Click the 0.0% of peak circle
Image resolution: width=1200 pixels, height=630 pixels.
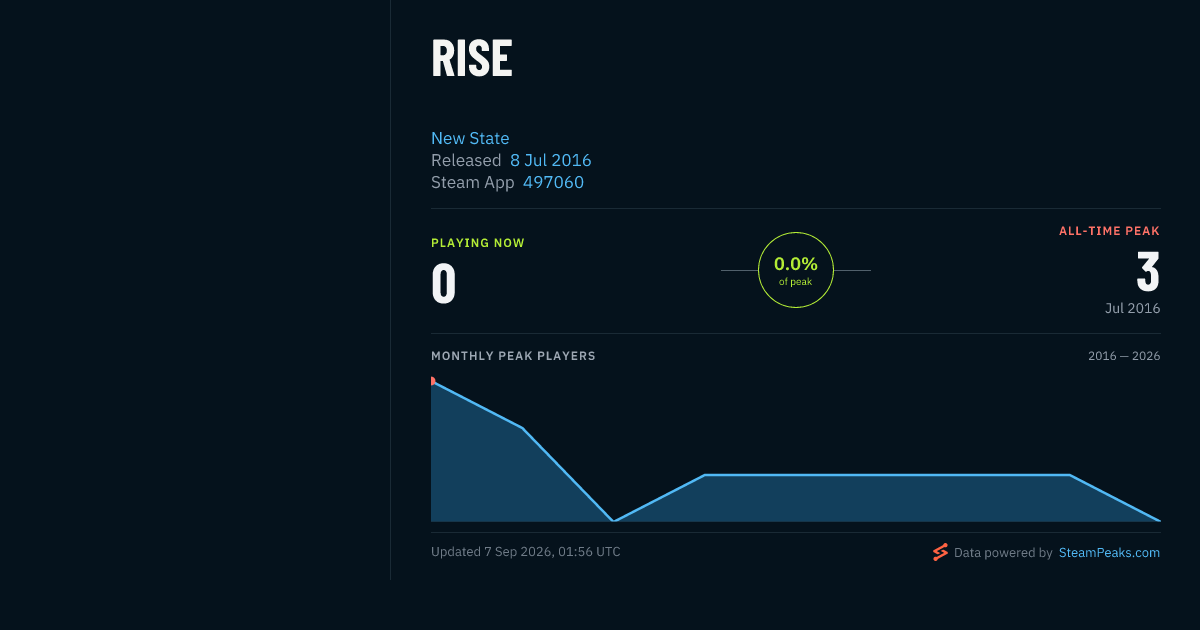[x=796, y=270]
